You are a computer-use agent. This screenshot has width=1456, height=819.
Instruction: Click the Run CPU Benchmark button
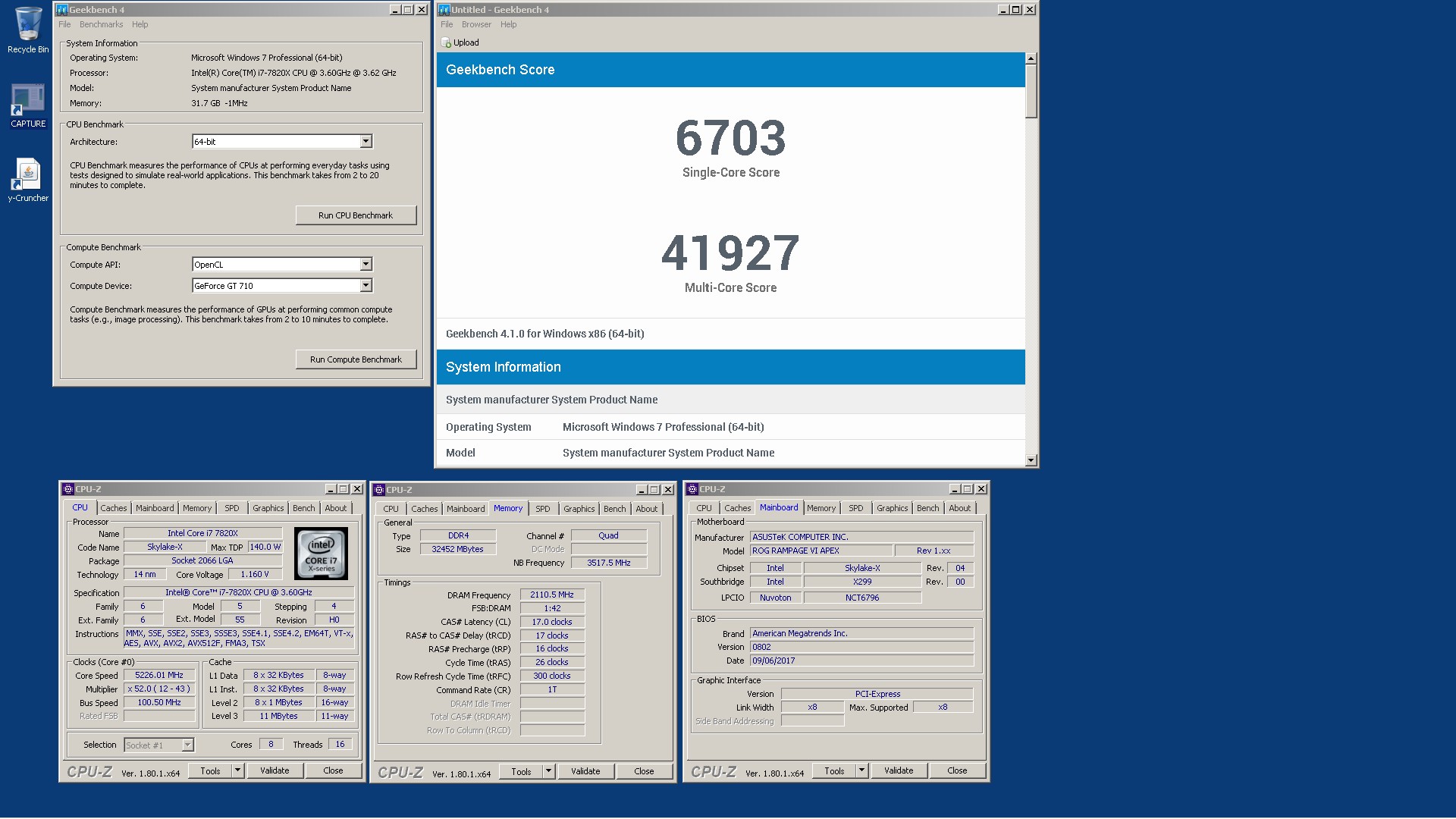tap(356, 215)
